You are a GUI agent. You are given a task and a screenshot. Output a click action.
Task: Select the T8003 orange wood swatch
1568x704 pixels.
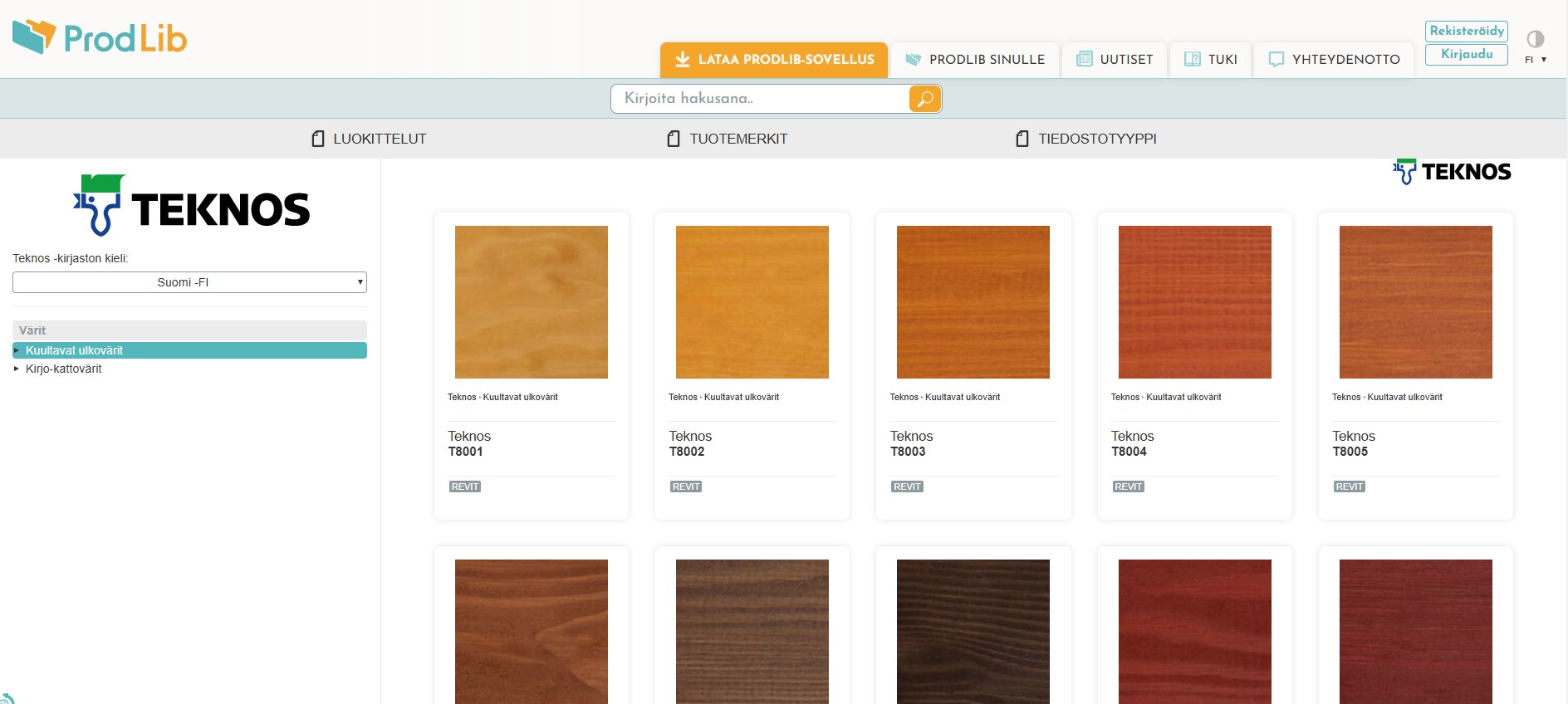(x=973, y=302)
